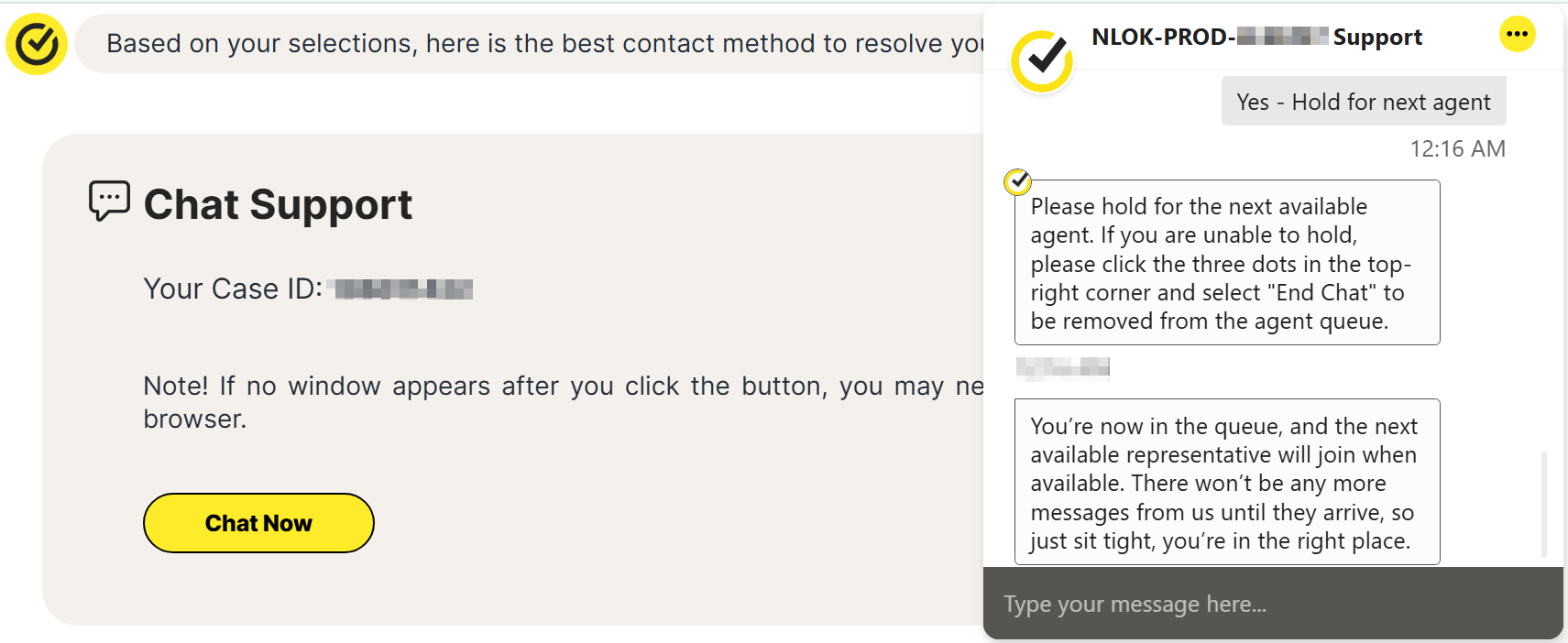Click the note about no window appearing
Viewport: 1568px width, 643px height.
[564, 402]
